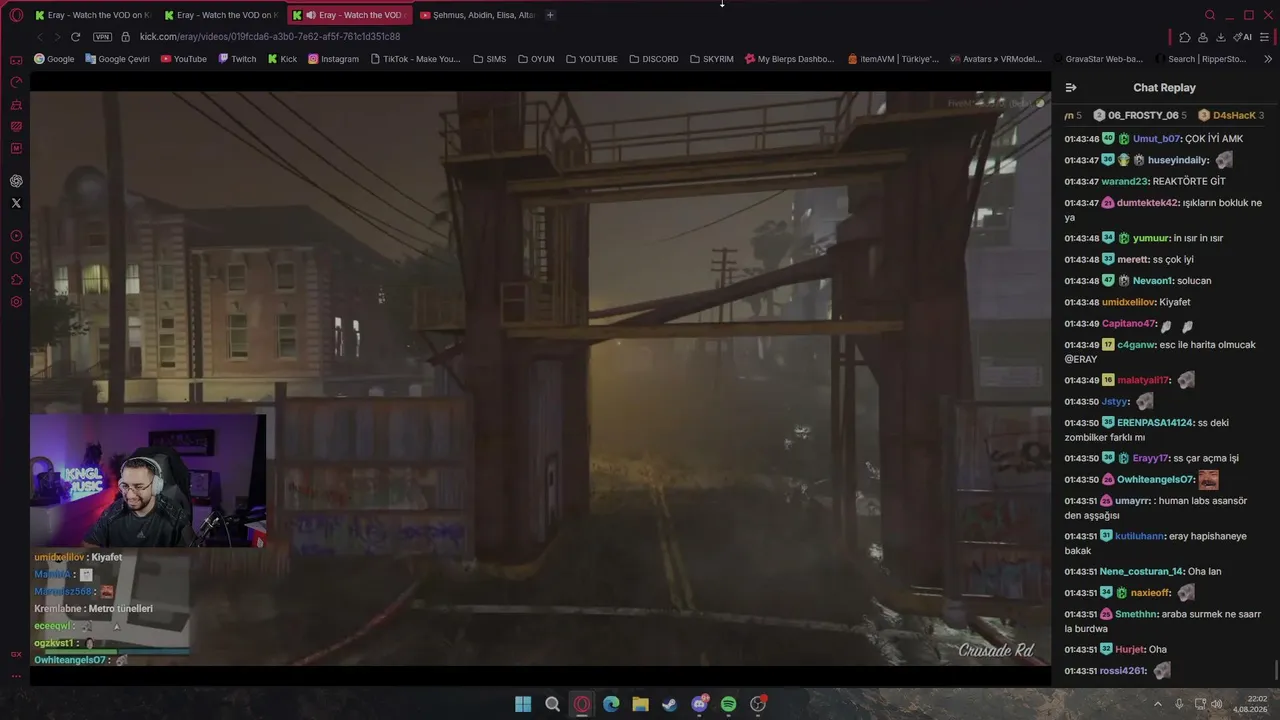Open top gifter 06_FROSTY_06 profile
The image size is (1280, 720).
tap(1142, 116)
